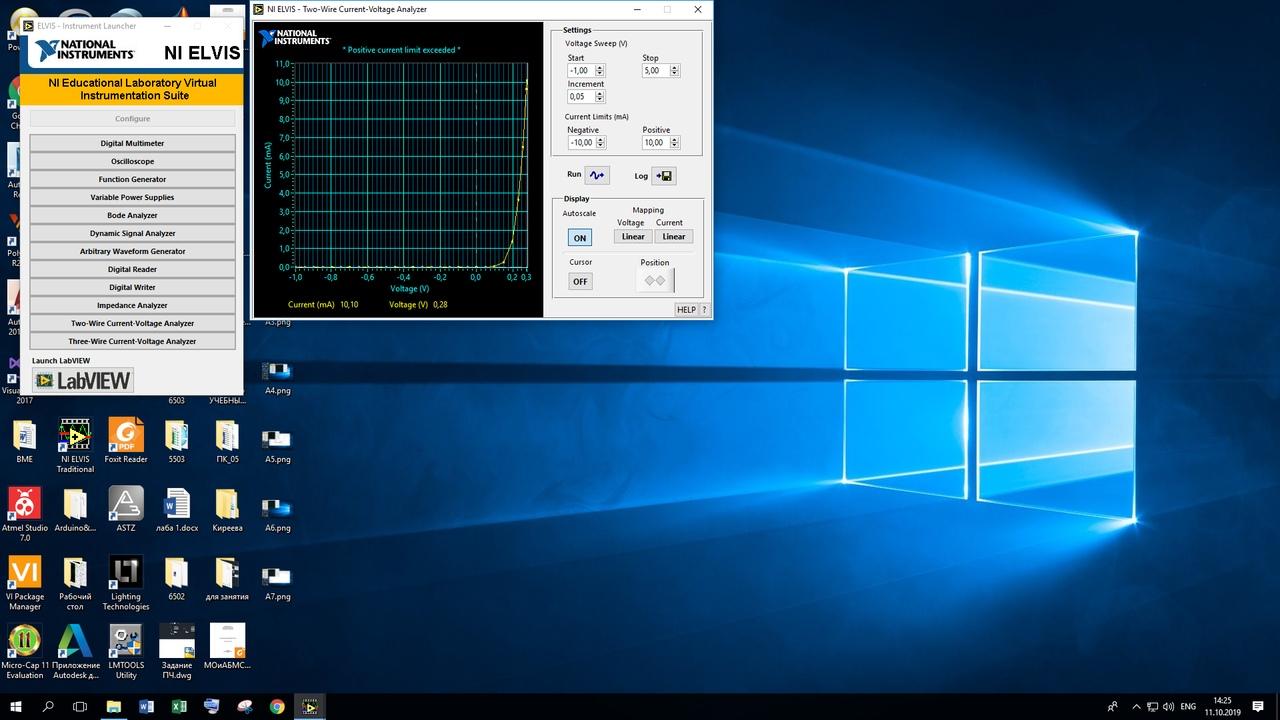Adjust Negative current limit stepper

point(600,143)
